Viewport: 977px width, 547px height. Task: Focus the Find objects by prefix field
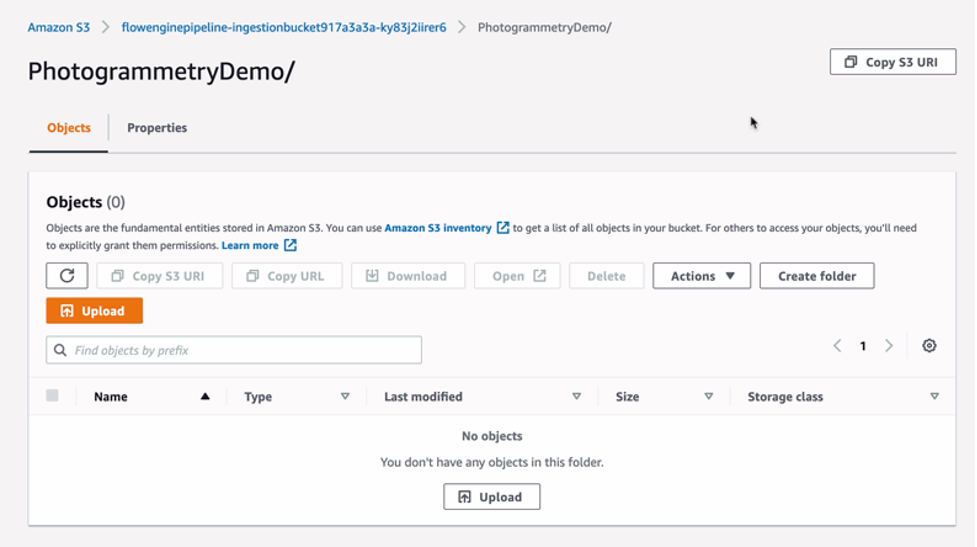(x=234, y=350)
